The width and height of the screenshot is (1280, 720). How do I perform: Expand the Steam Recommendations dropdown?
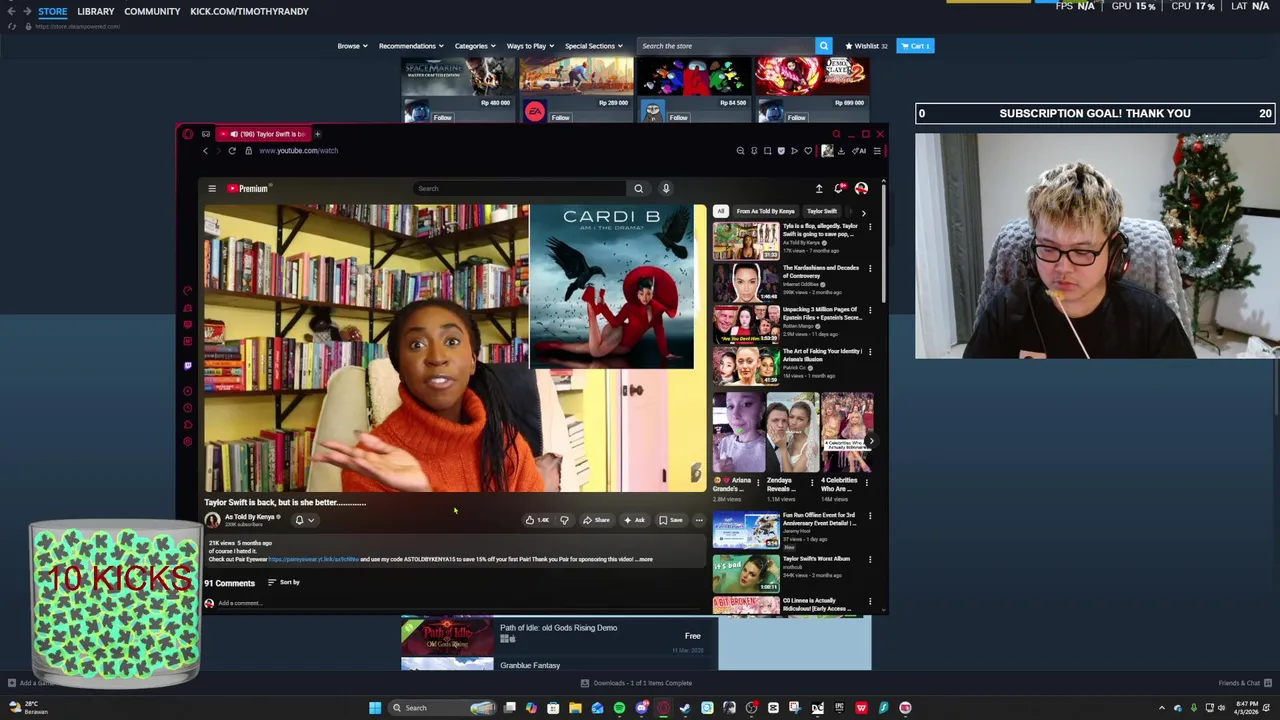(x=410, y=46)
